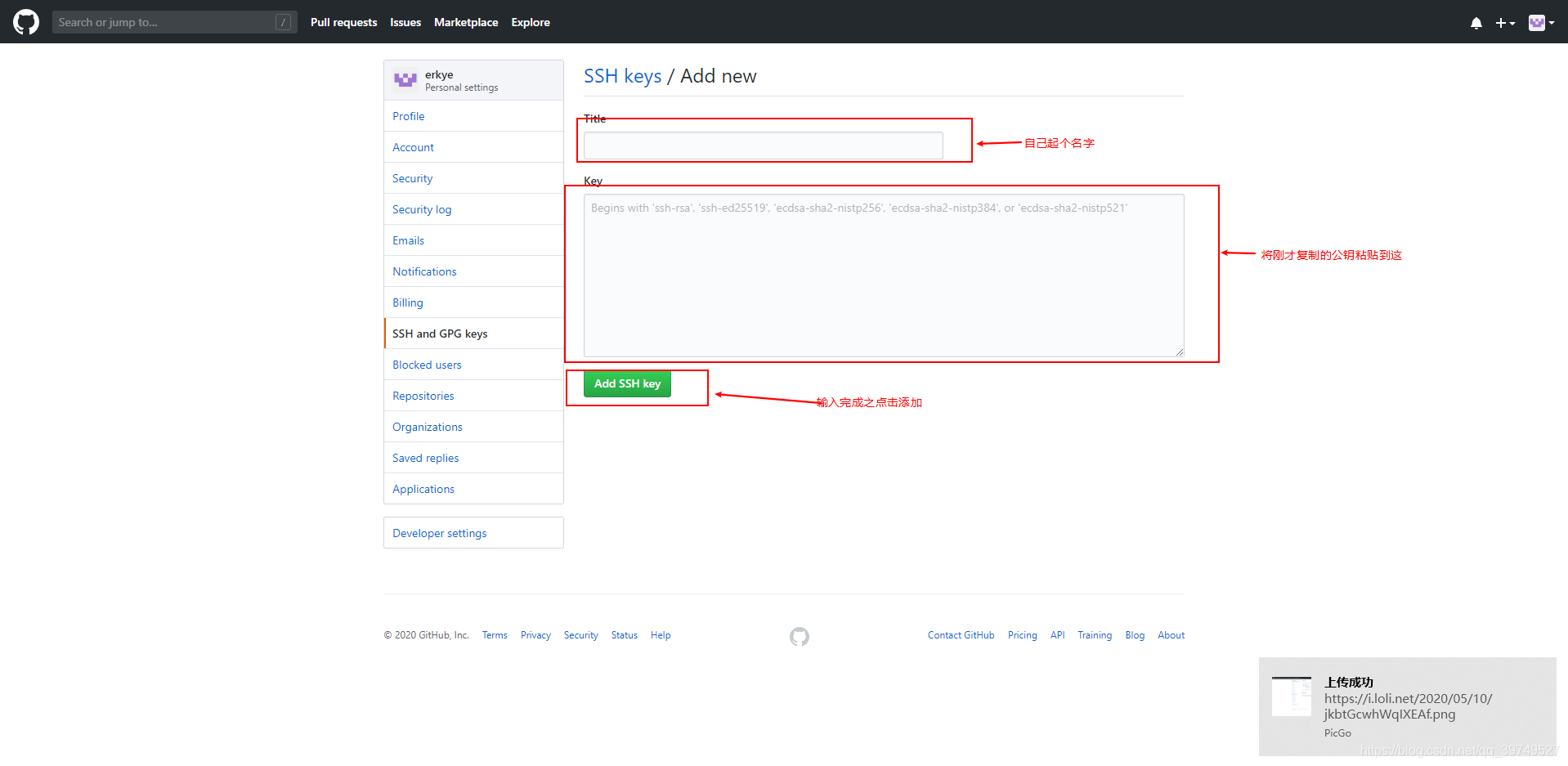This screenshot has width=1568, height=766.
Task: Click the PicGo uploaded image URL text
Action: click(x=1408, y=706)
